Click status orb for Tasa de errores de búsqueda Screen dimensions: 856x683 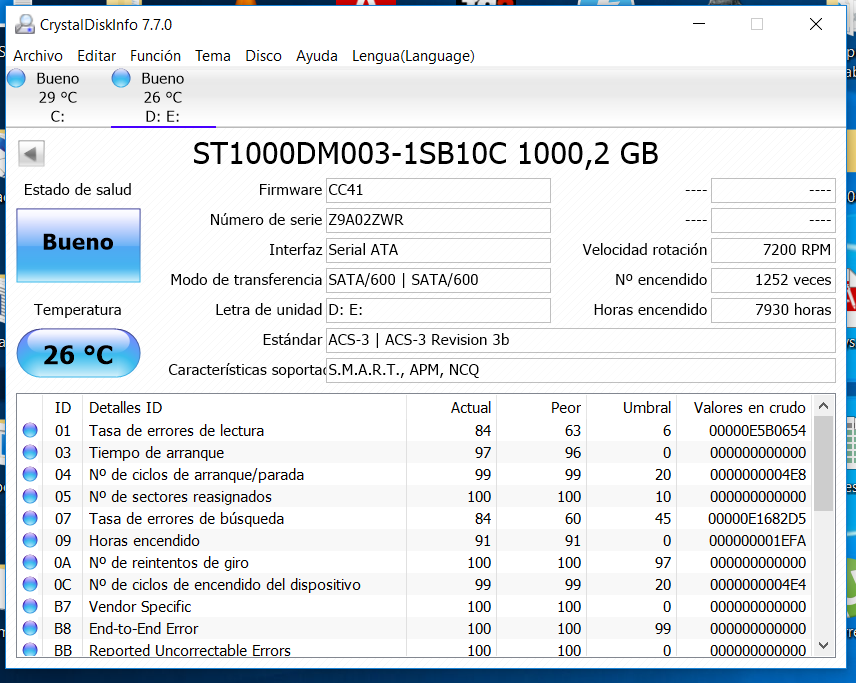(x=30, y=518)
